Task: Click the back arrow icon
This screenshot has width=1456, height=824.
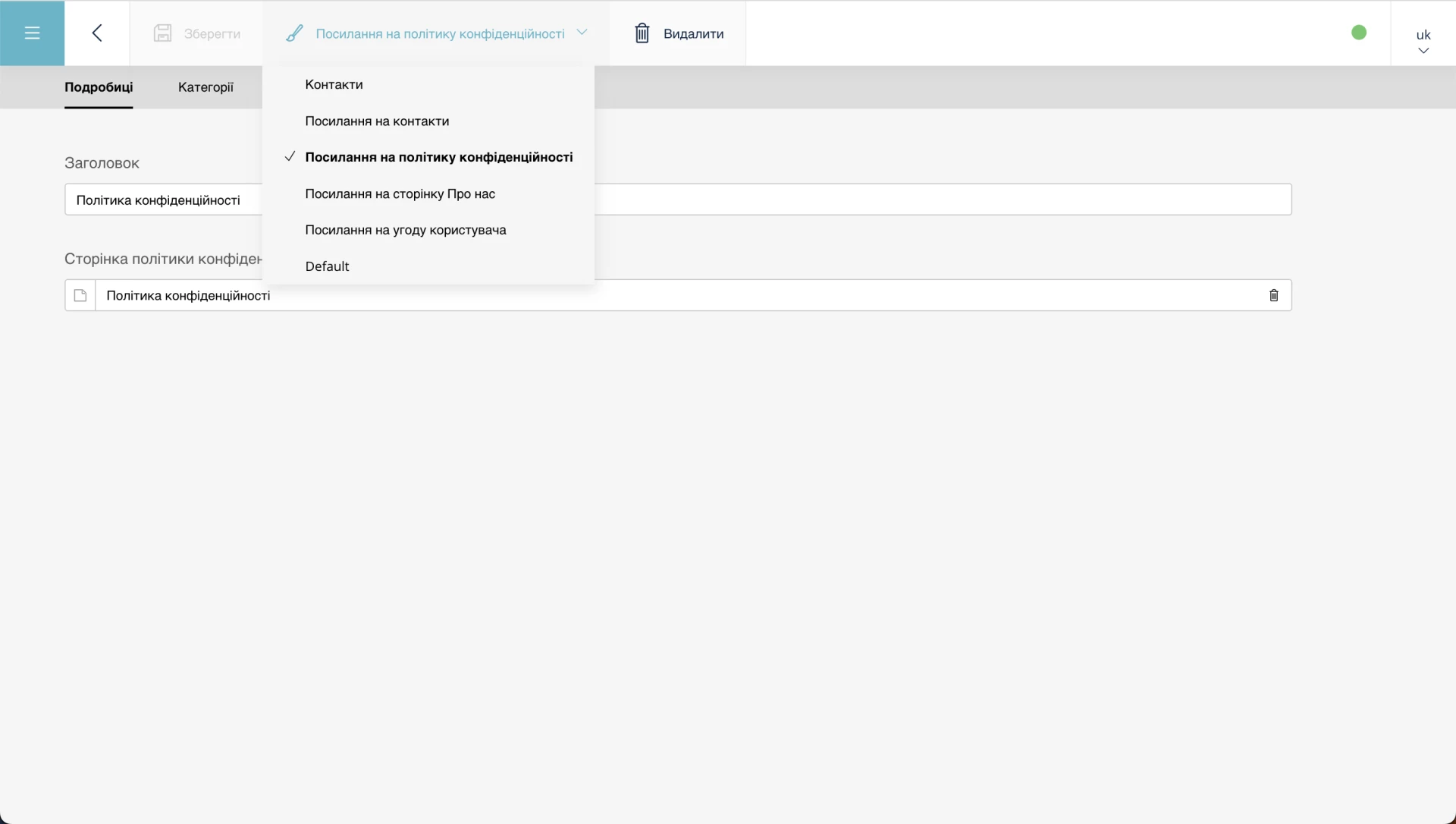Action: (97, 33)
